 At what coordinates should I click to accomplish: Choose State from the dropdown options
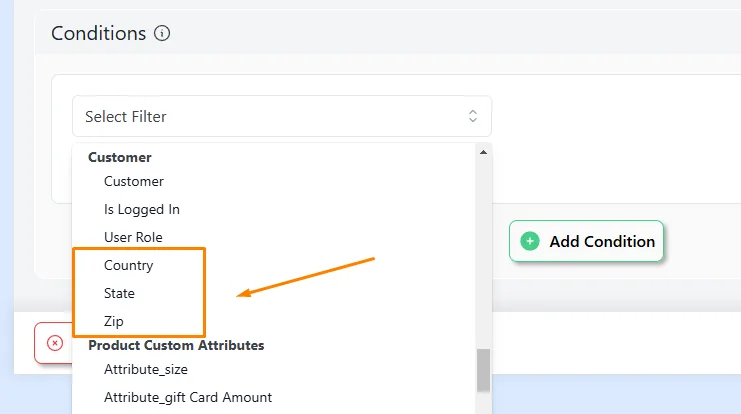(x=119, y=293)
